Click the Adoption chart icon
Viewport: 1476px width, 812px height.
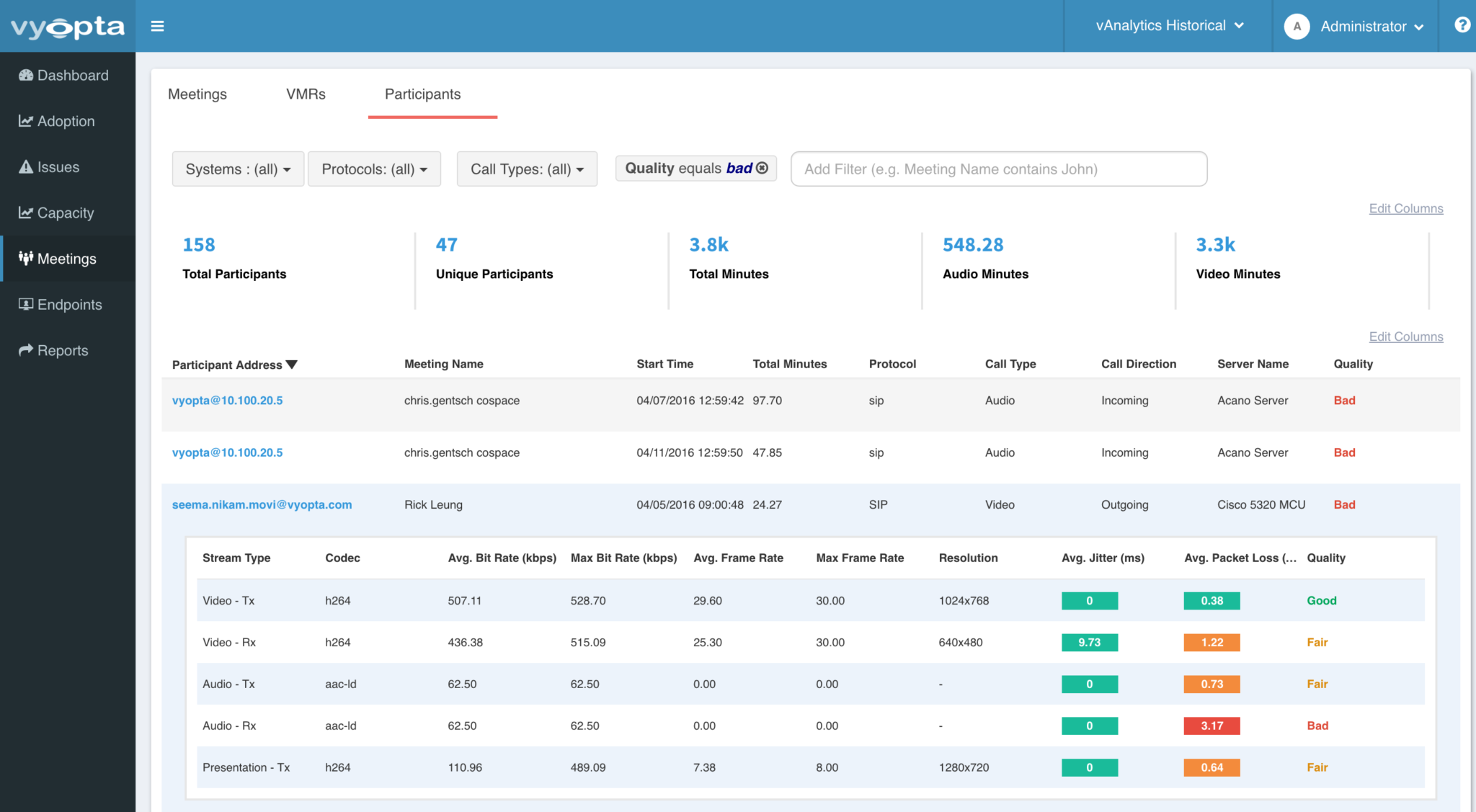click(26, 121)
